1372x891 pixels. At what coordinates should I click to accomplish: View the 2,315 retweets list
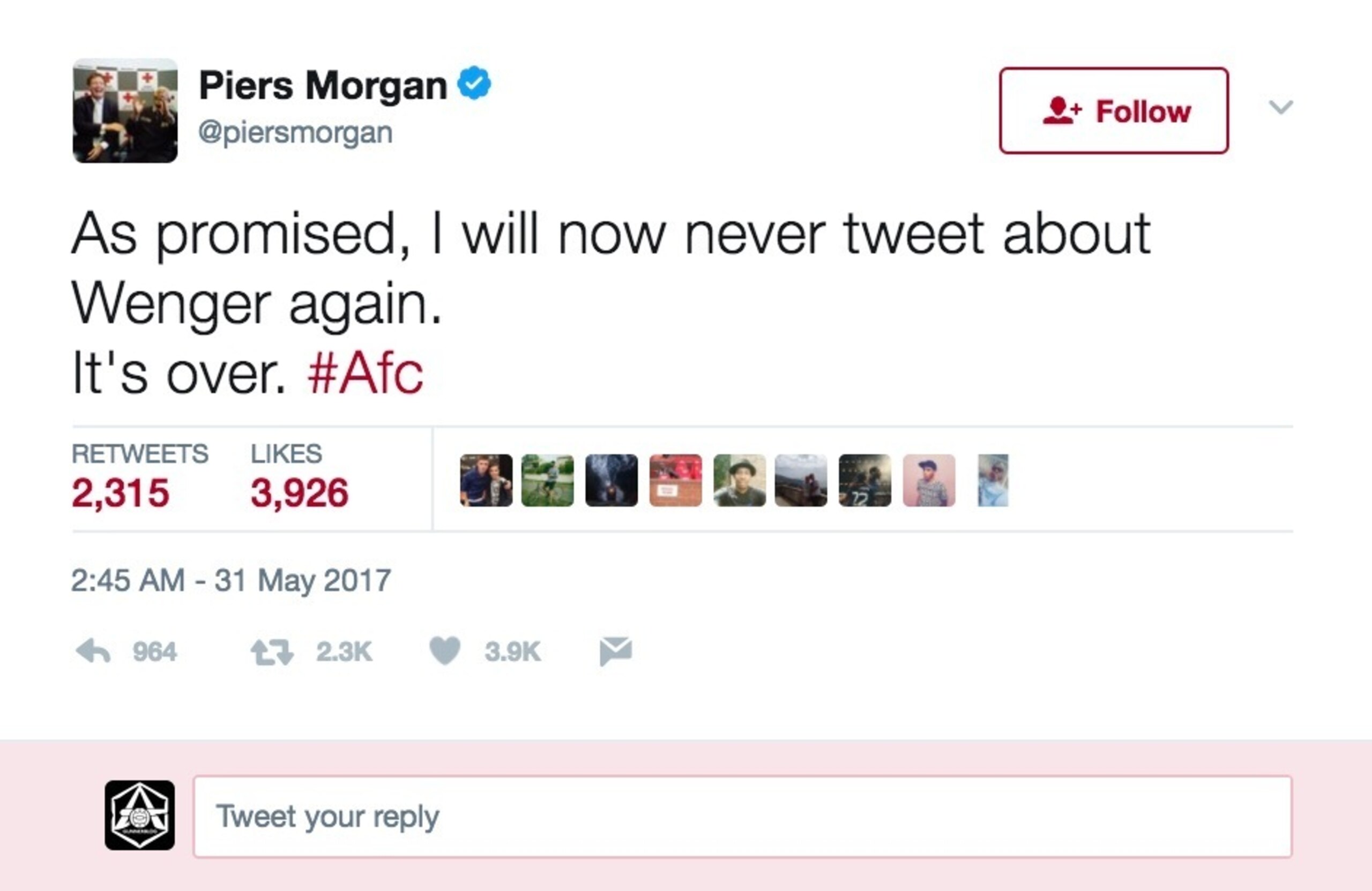click(140, 476)
